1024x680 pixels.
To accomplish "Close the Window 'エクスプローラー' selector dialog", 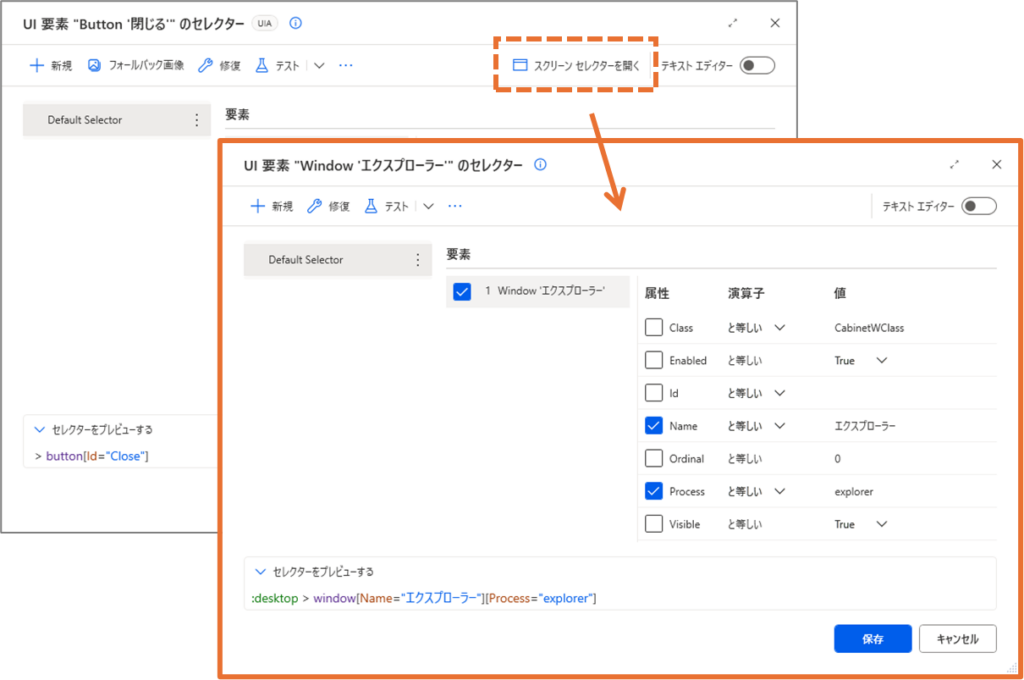I will (x=996, y=165).
